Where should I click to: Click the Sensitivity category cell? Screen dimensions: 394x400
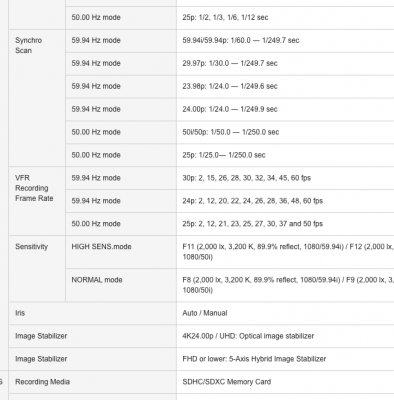coord(37,269)
